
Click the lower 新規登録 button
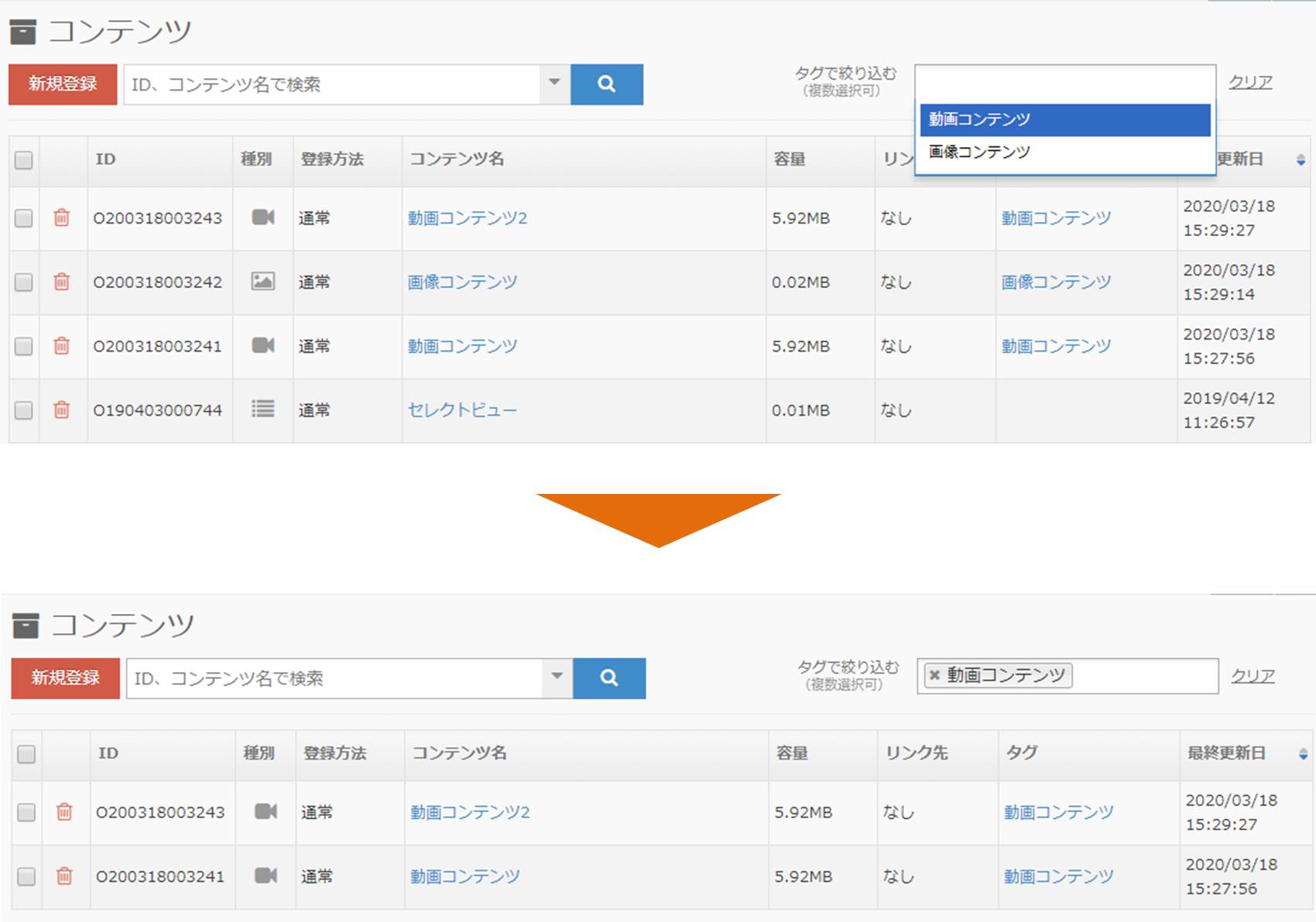point(66,678)
